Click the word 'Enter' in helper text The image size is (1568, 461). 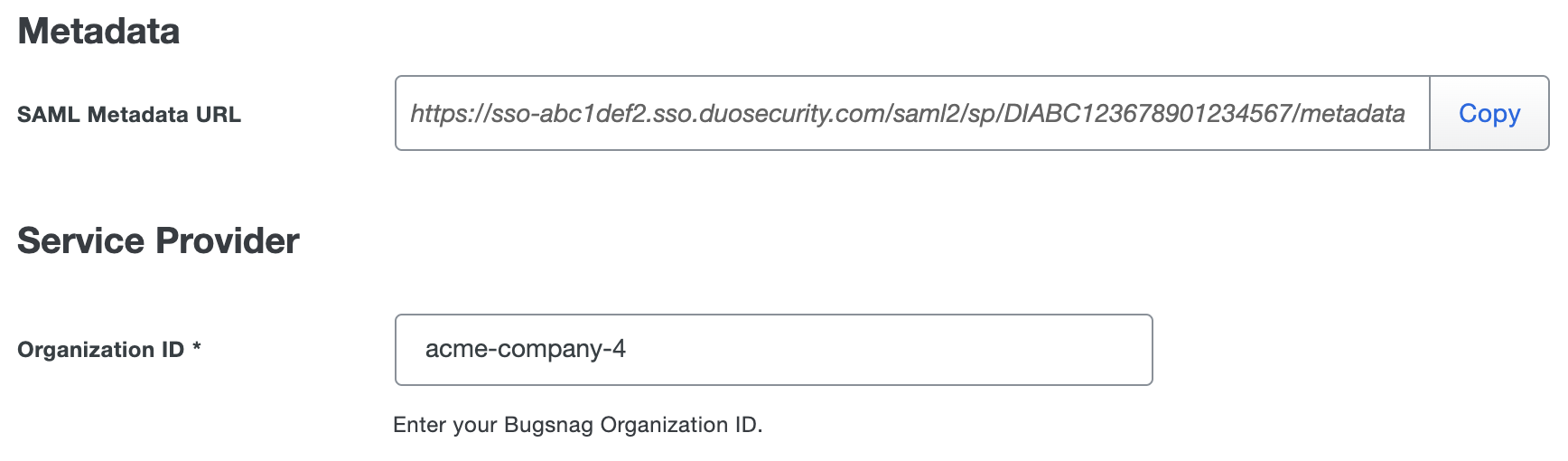(x=419, y=425)
